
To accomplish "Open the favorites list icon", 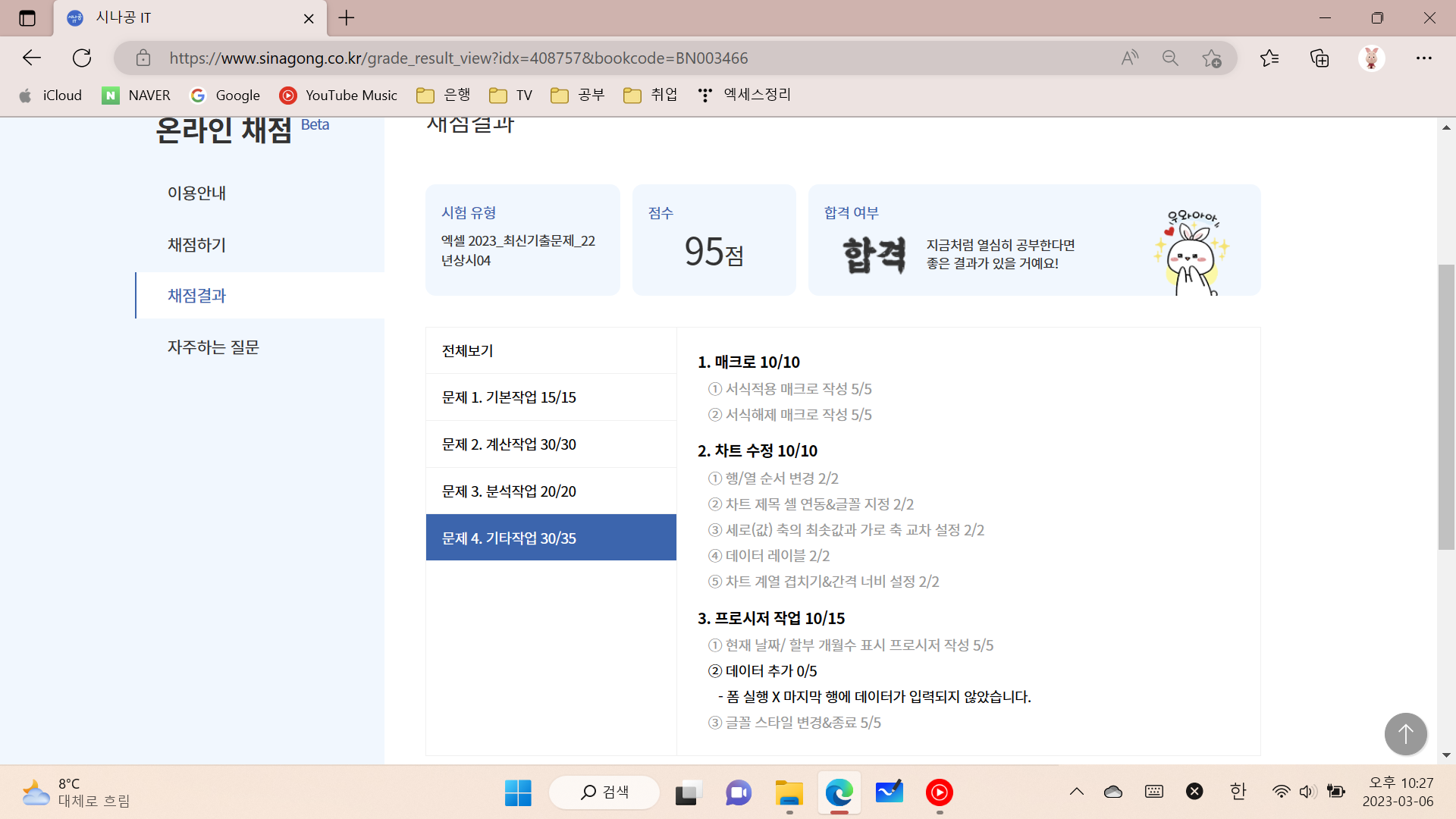I will point(1269,58).
